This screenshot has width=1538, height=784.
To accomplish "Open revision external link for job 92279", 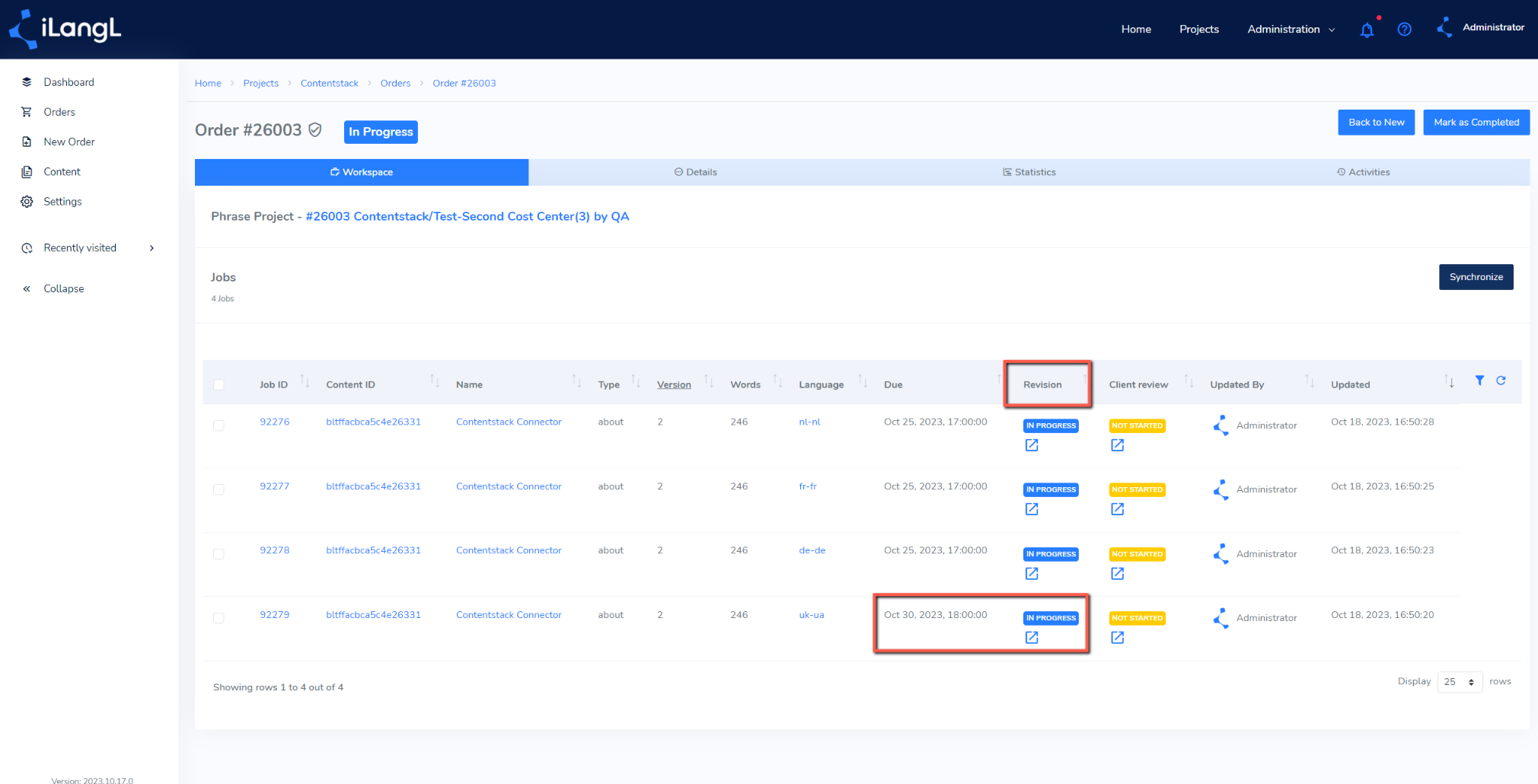I will [x=1032, y=638].
